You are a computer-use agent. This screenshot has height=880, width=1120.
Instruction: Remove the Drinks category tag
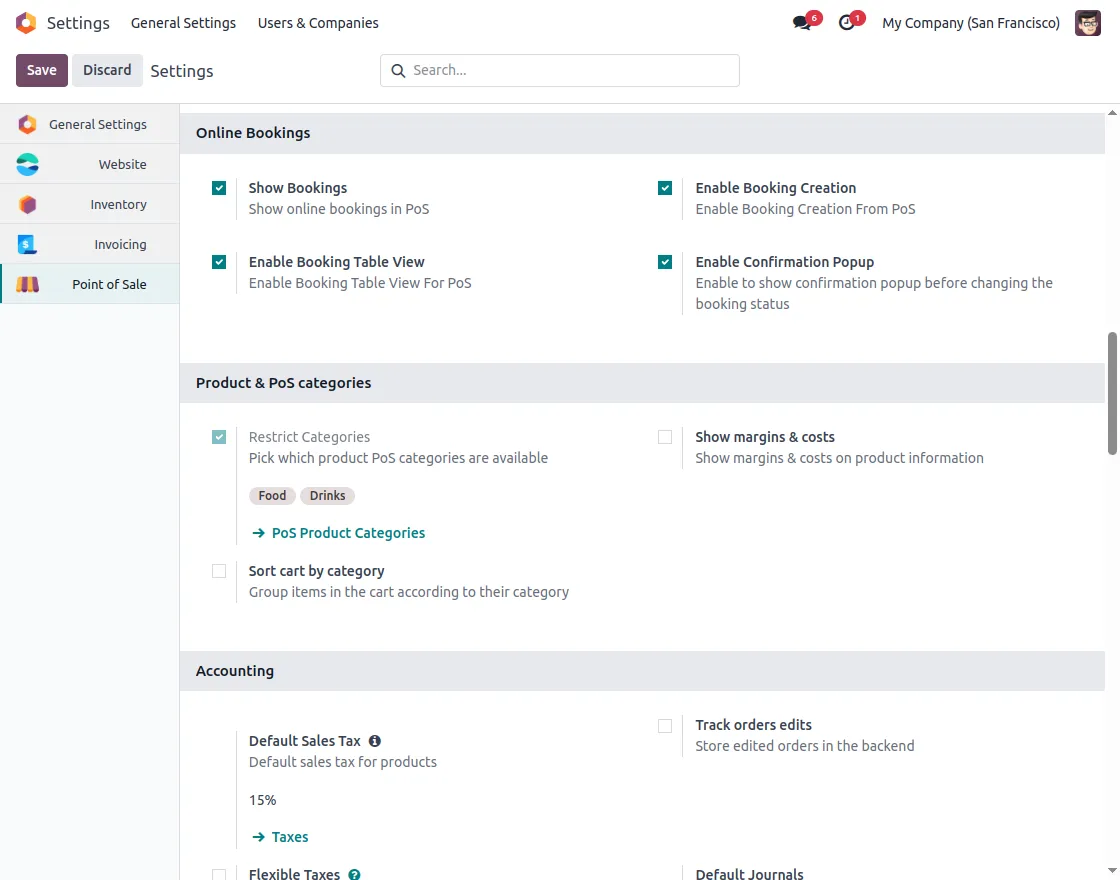tap(327, 495)
